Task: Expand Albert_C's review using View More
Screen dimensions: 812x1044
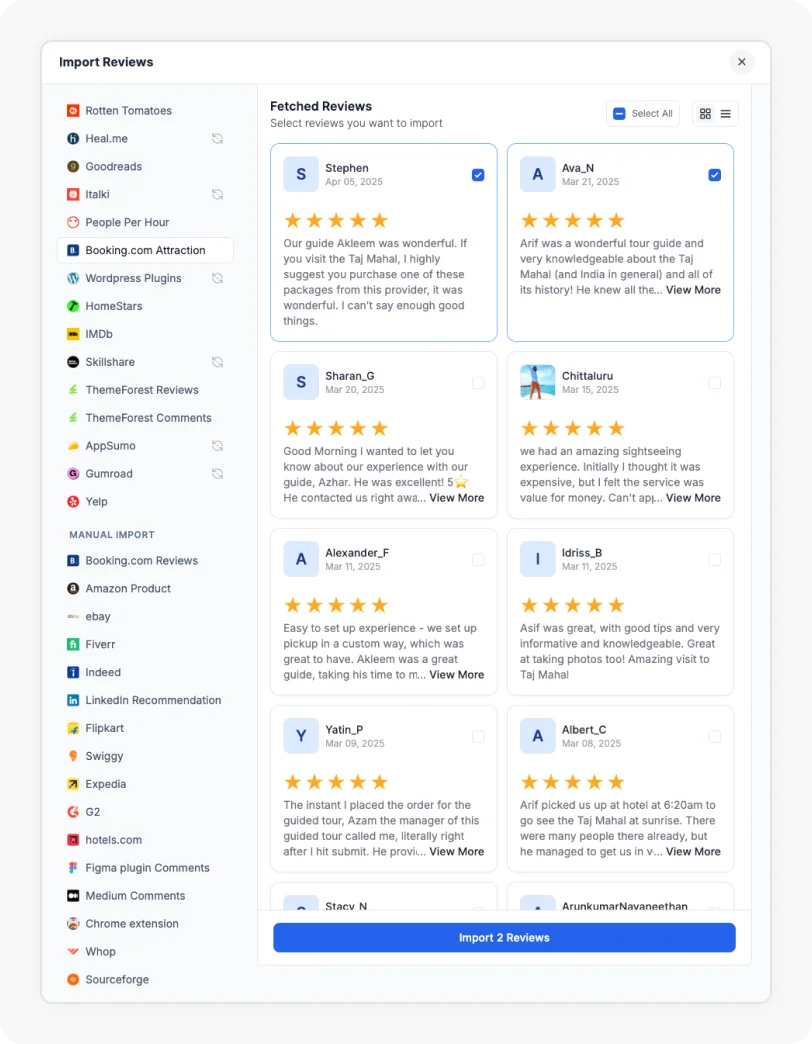Action: [x=693, y=851]
